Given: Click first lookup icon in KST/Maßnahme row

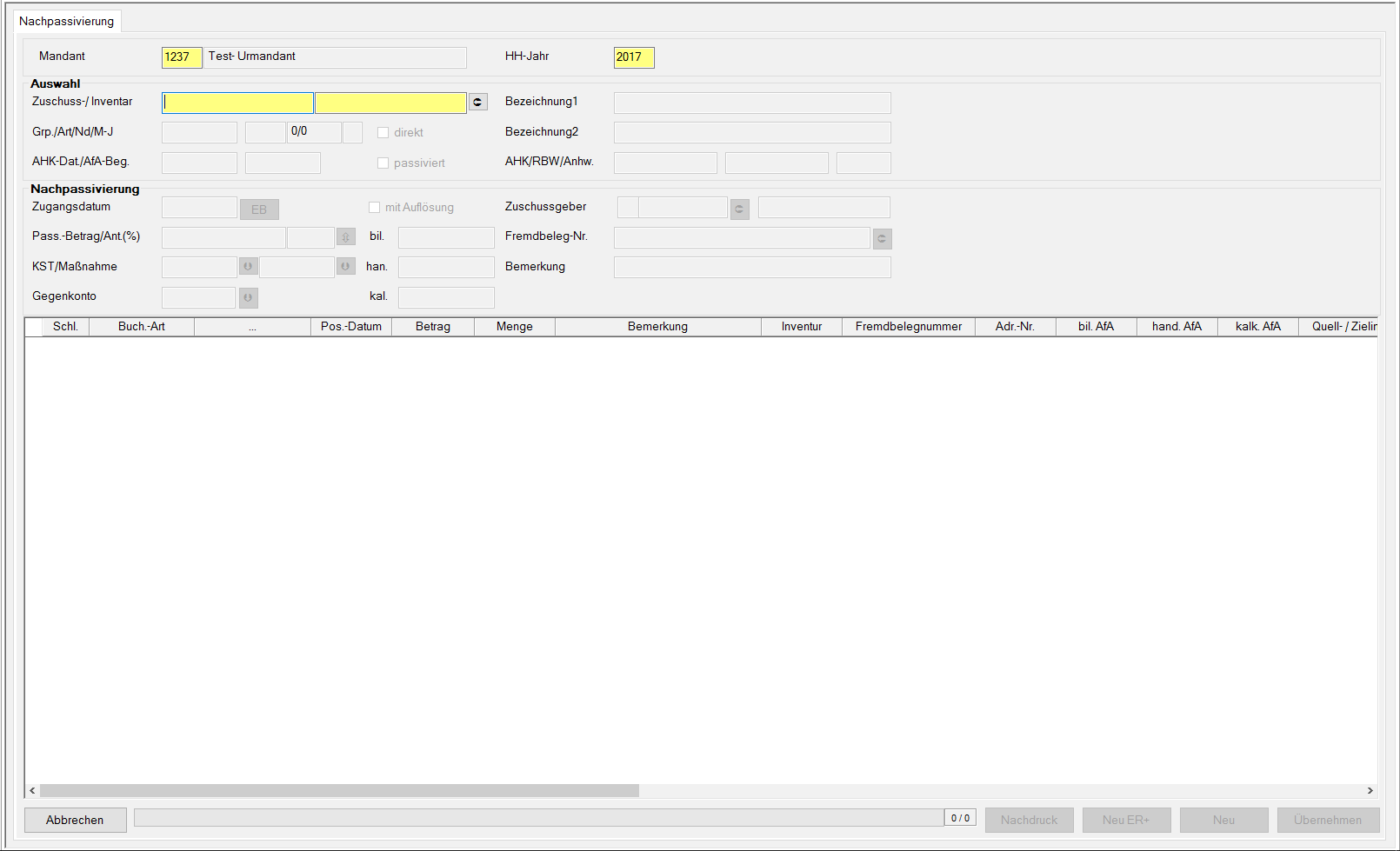Looking at the screenshot, I should pyautogui.click(x=248, y=267).
